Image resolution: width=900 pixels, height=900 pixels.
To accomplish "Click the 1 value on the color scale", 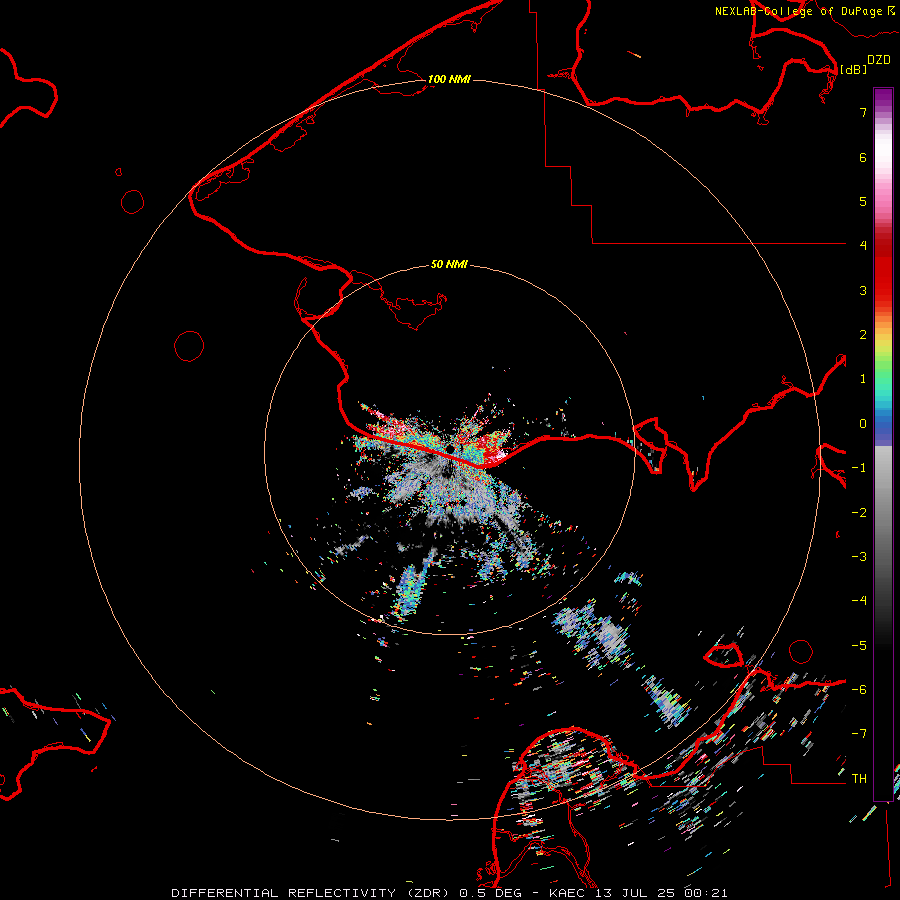I will (x=863, y=379).
